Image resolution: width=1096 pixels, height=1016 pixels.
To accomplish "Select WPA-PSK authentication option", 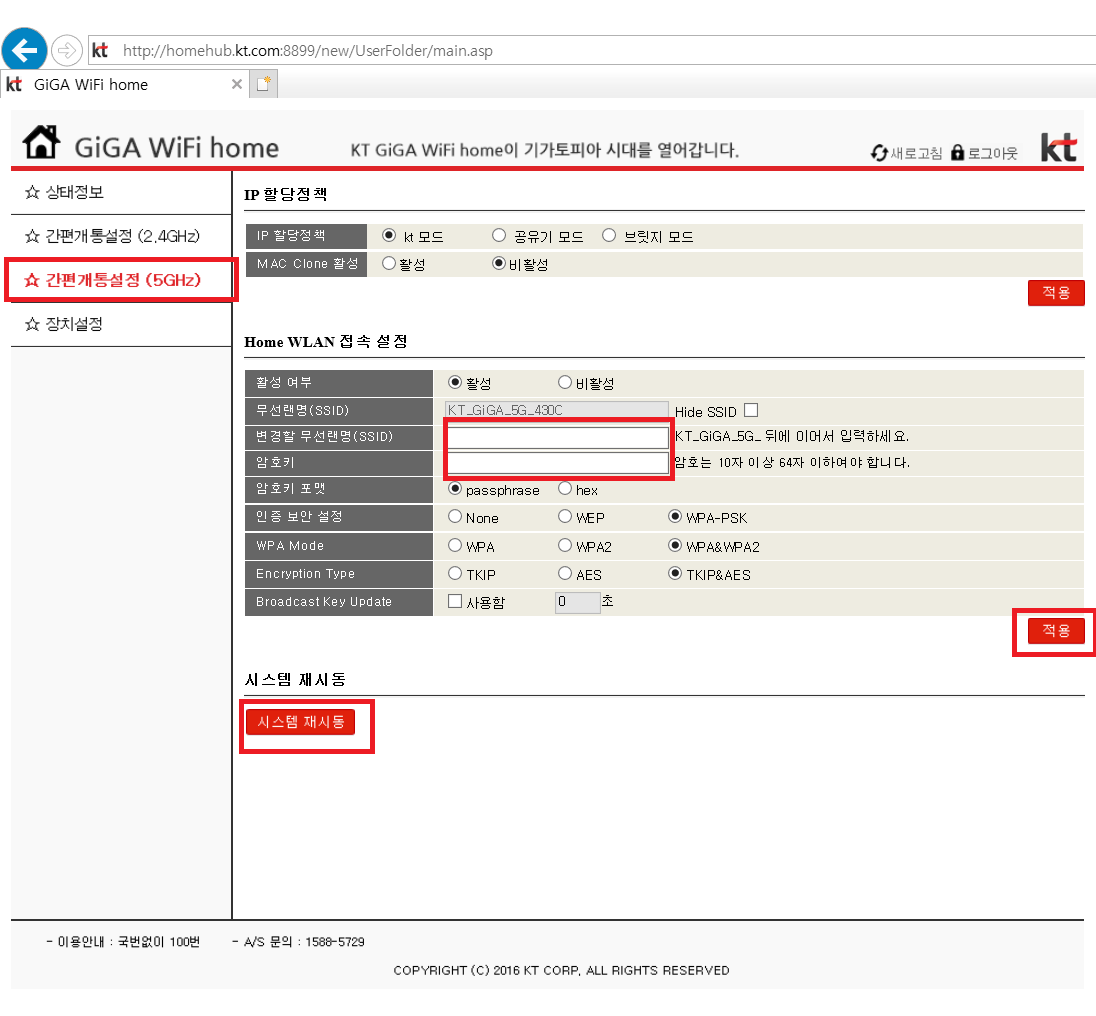I will coord(675,516).
